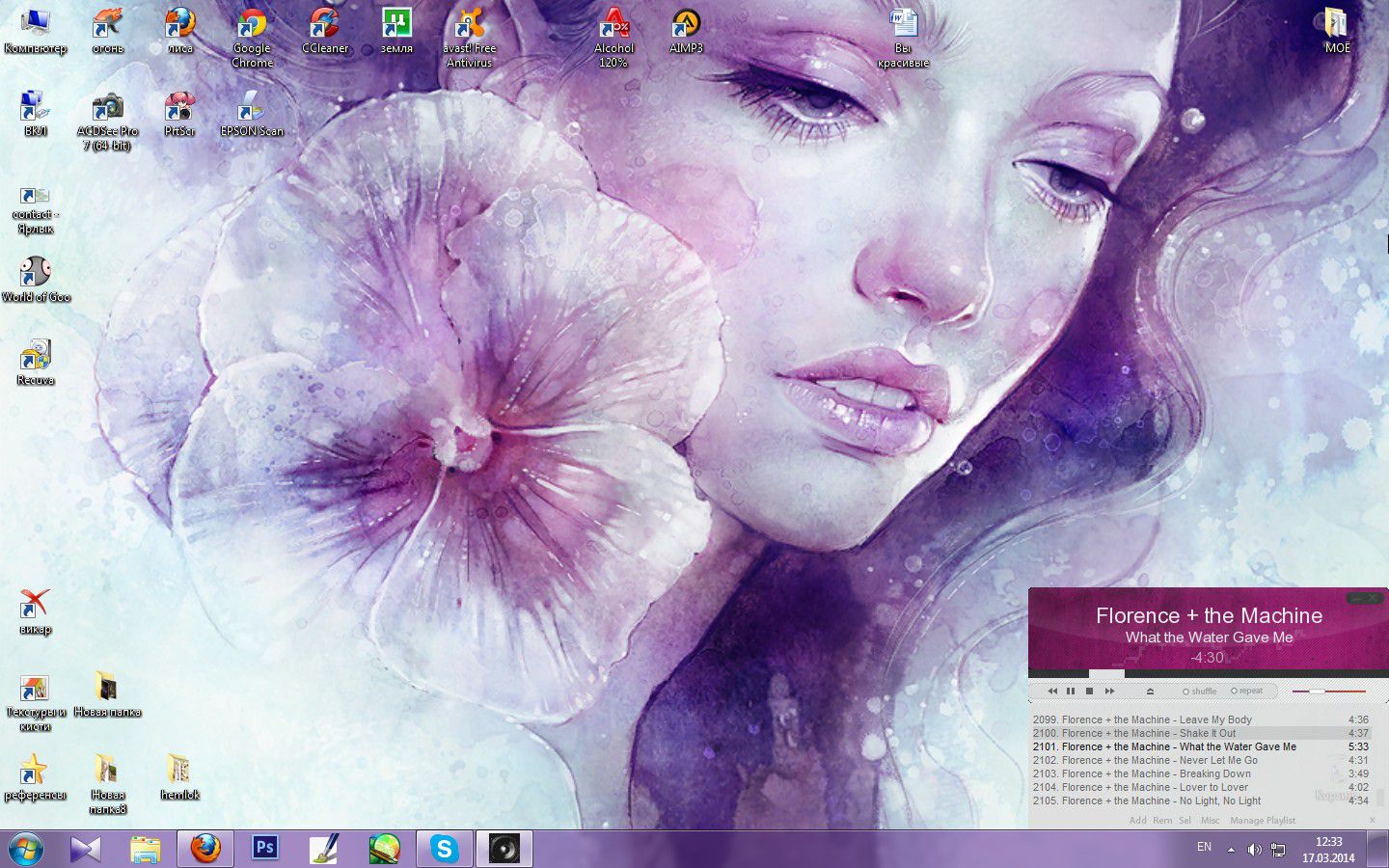Open the system volume tray icon
Viewport: 1389px width, 868px height.
(x=1254, y=850)
